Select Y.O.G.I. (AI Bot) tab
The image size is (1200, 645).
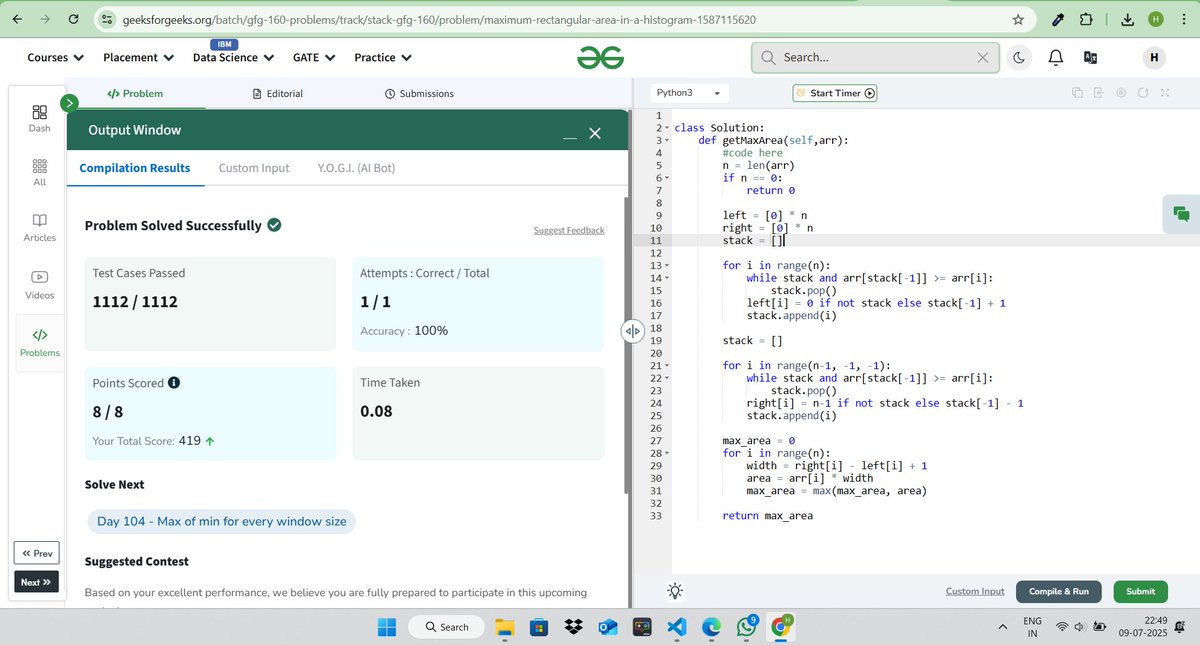point(356,168)
